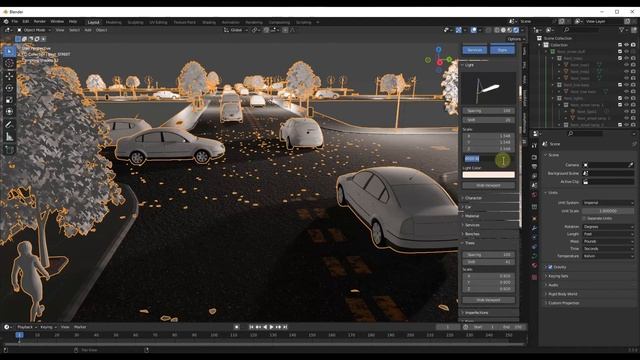Viewport: 640px width, 360px height.
Task: Open the outliner filter funnel icon
Action: pyautogui.click(x=622, y=30)
